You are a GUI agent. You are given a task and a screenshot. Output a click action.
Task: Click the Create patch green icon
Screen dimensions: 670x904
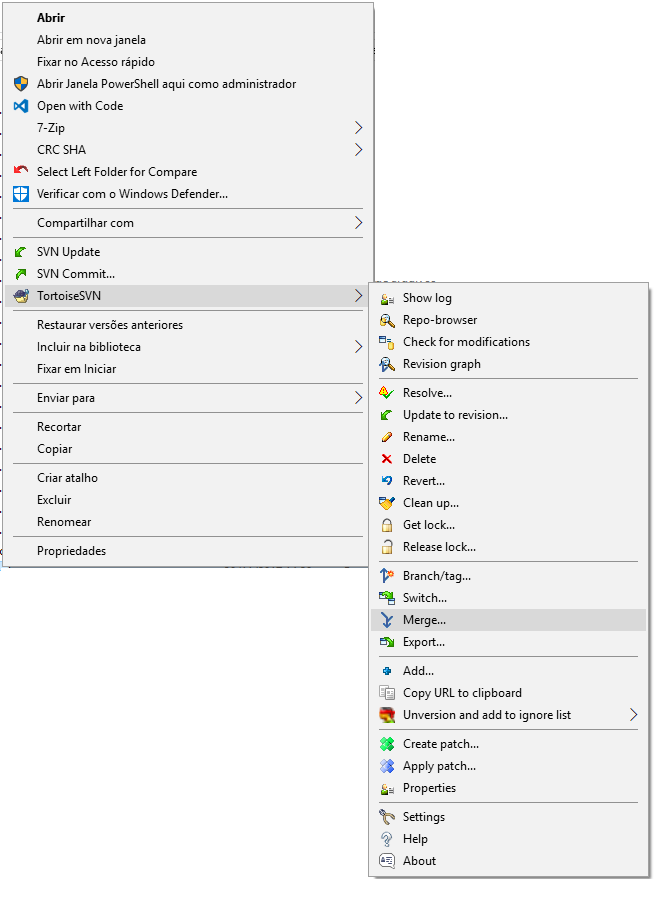pos(387,744)
